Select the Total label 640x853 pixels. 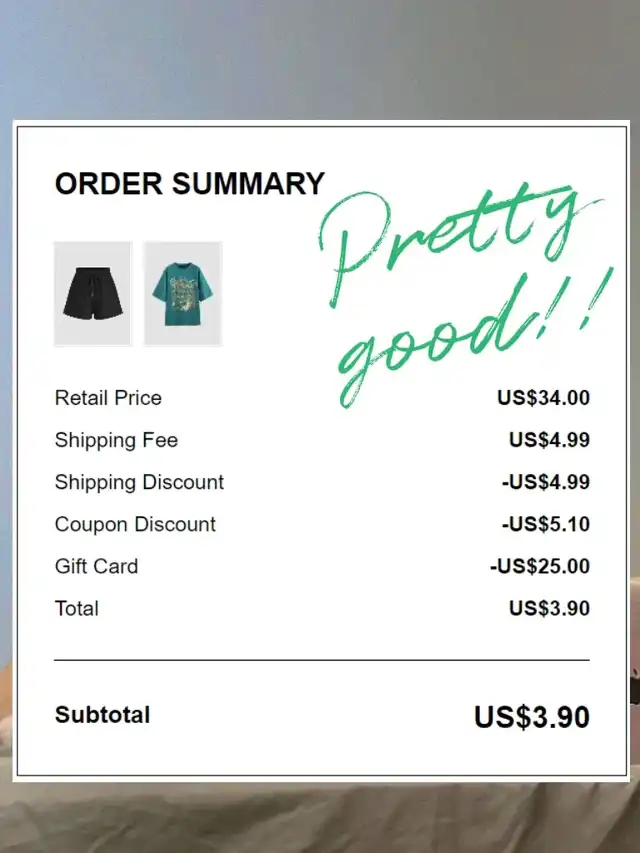77,608
